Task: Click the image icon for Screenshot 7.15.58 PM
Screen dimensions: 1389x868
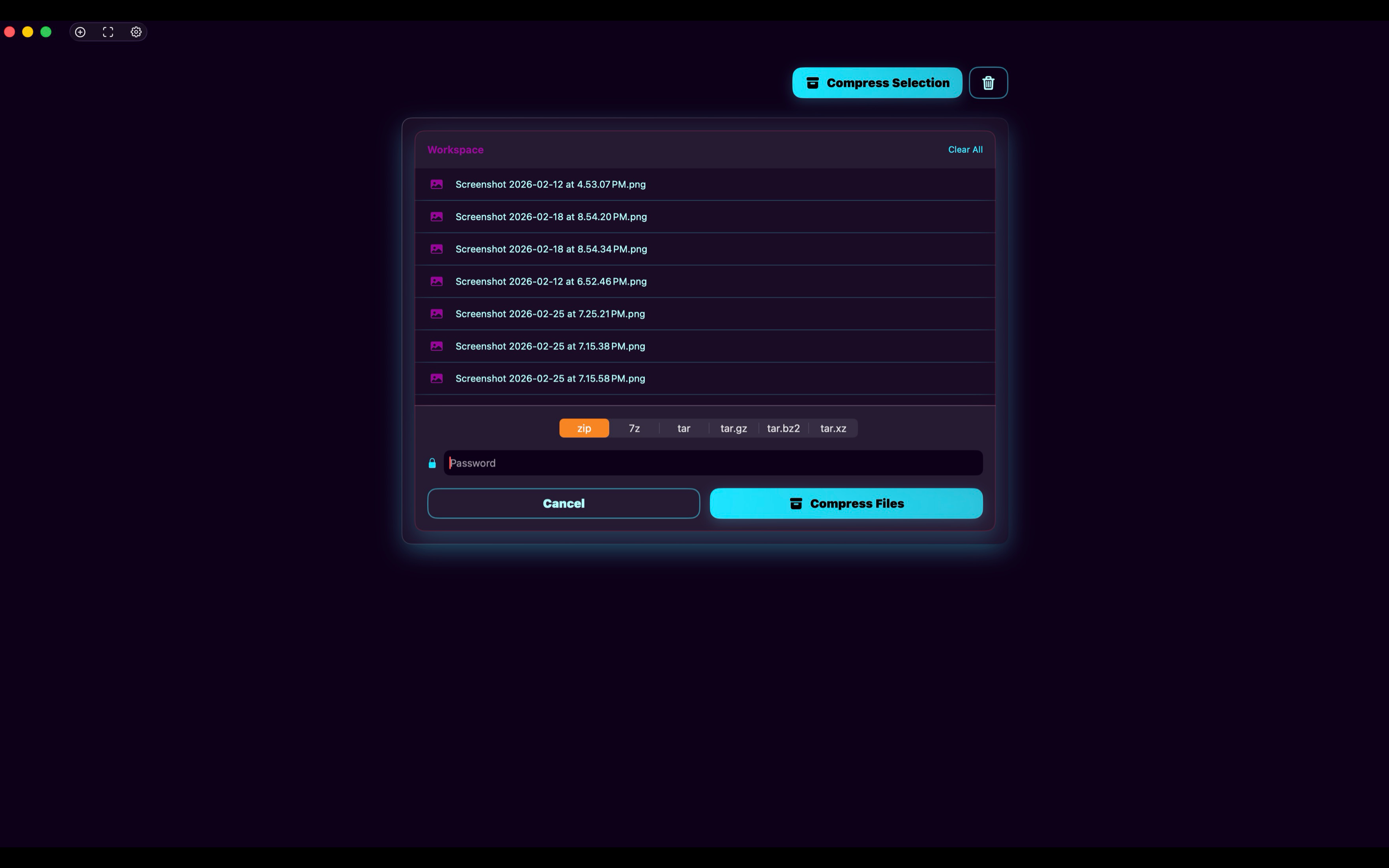Action: (x=437, y=379)
